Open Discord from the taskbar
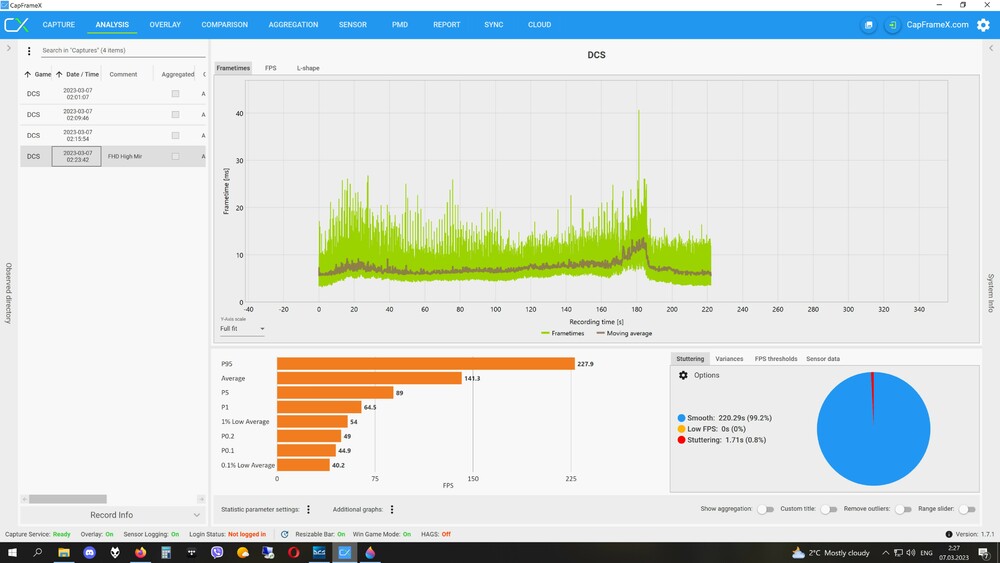Screen dimensions: 1000x563 click(89, 553)
